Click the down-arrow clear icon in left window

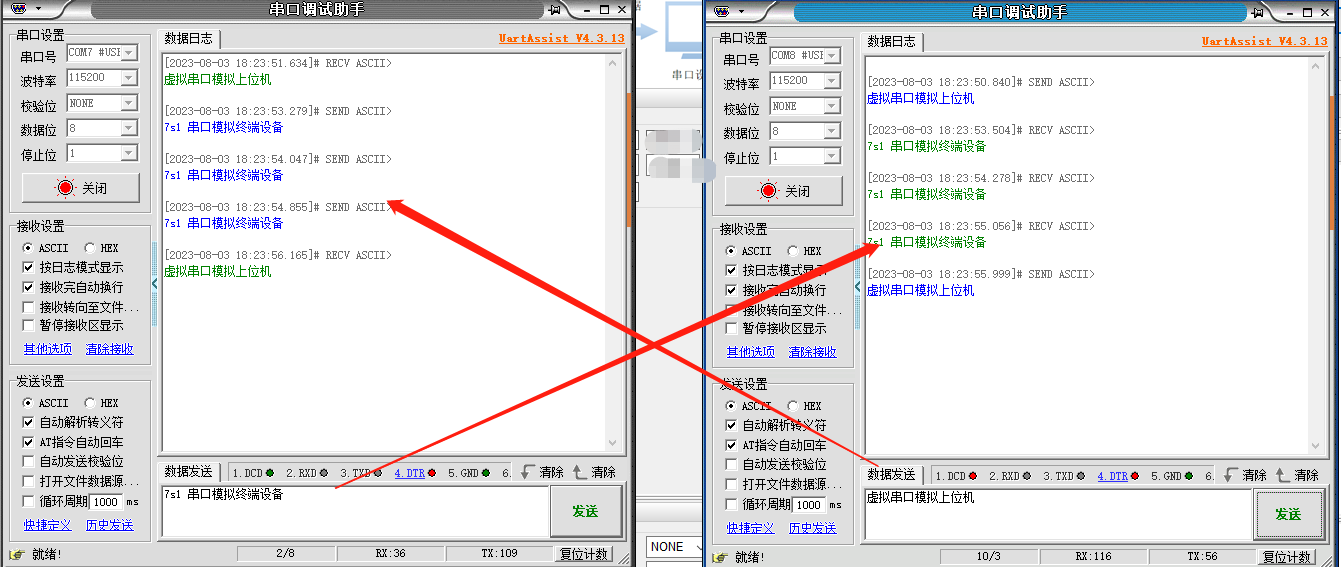pos(529,472)
